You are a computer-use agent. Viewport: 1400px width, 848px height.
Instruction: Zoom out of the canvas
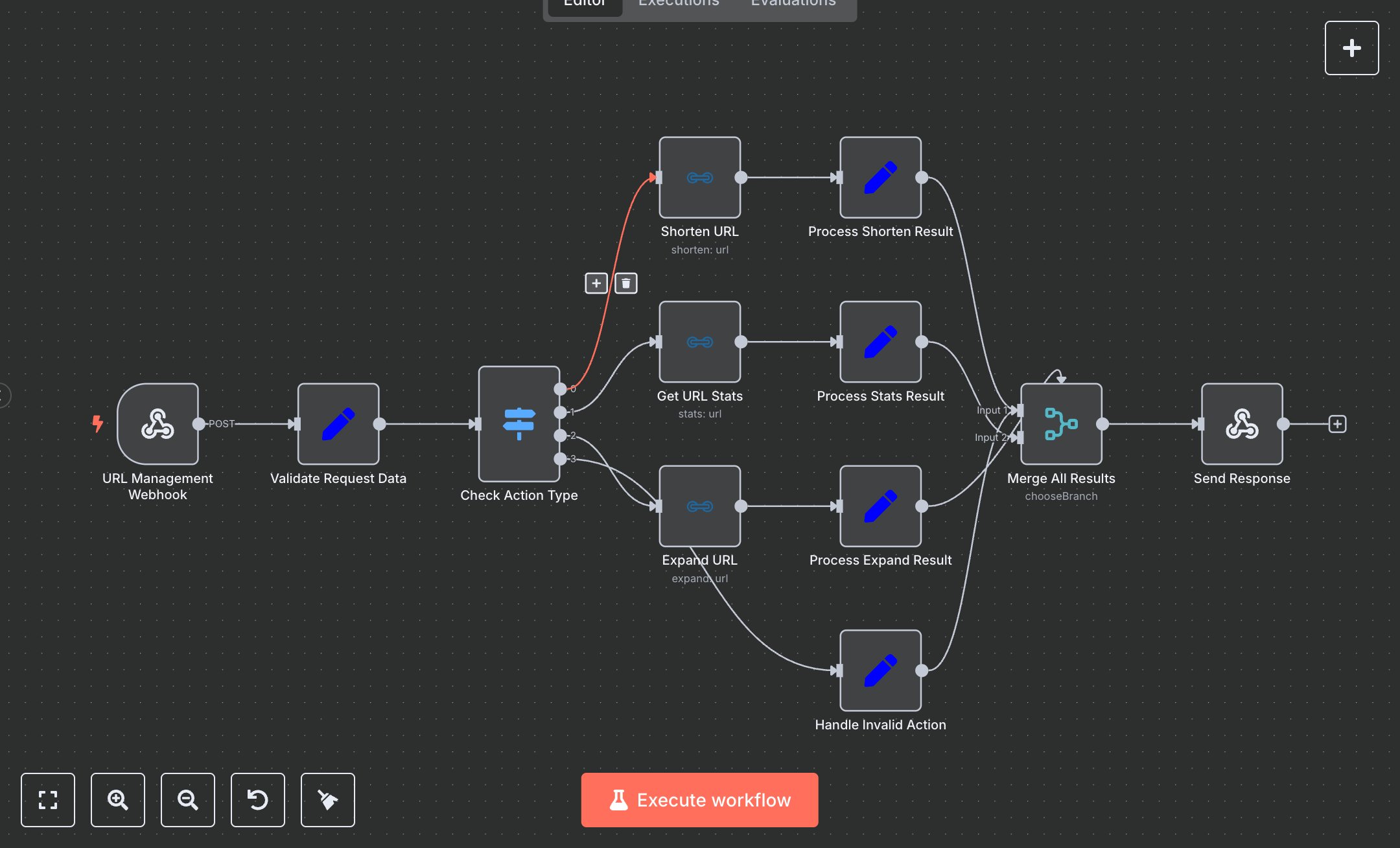[x=187, y=800]
